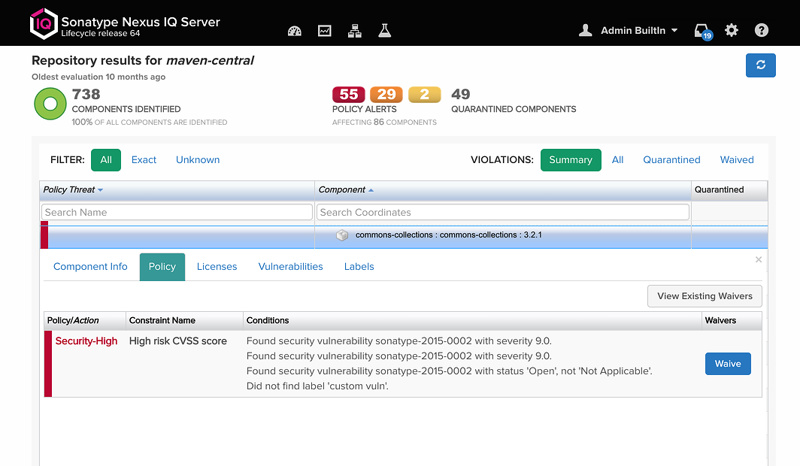Open the Organization hierarchy icon
Screen dimensions: 800x466
(355, 31)
